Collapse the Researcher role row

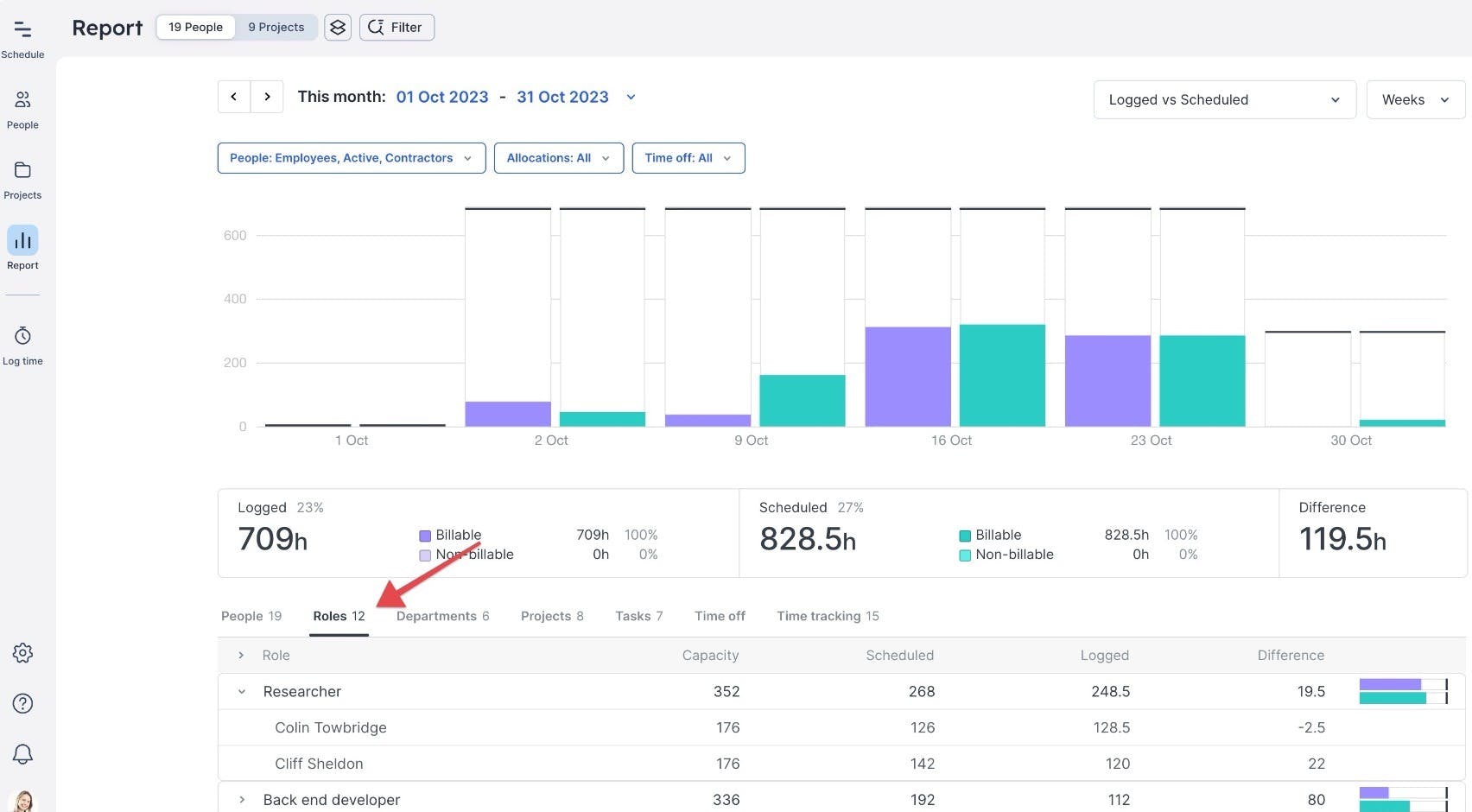[241, 691]
